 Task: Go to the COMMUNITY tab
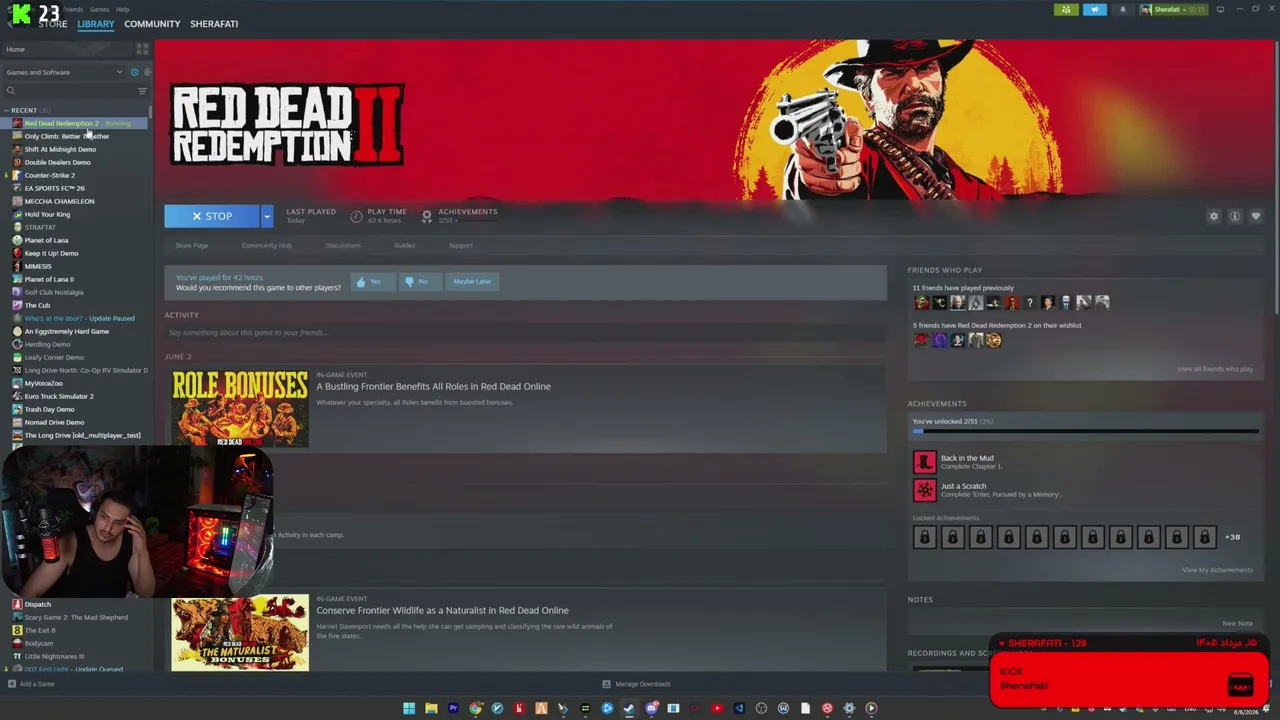tap(152, 24)
